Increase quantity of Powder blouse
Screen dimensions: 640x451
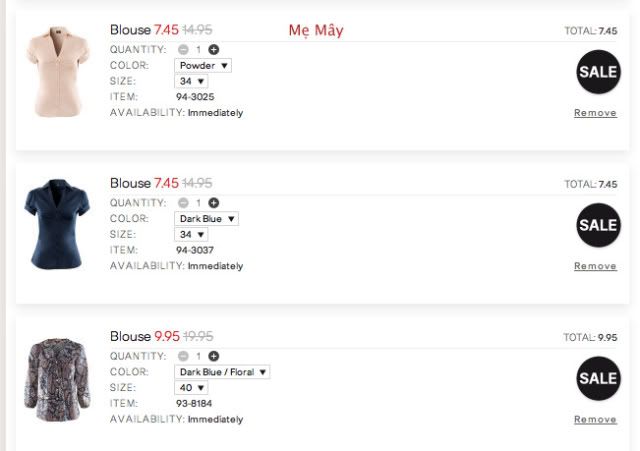tap(213, 49)
